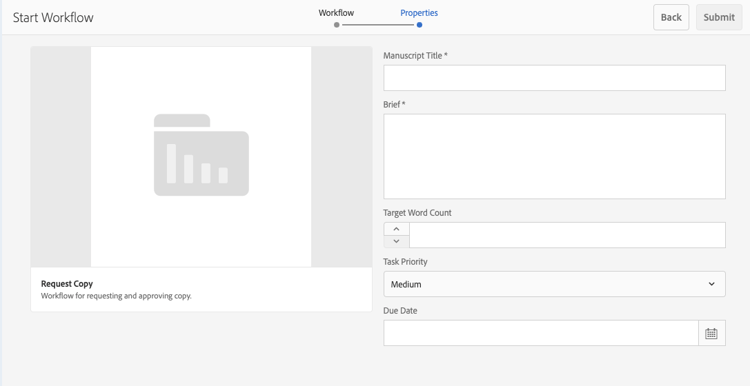Select the Properties step label
The width and height of the screenshot is (750, 386).
click(x=419, y=13)
